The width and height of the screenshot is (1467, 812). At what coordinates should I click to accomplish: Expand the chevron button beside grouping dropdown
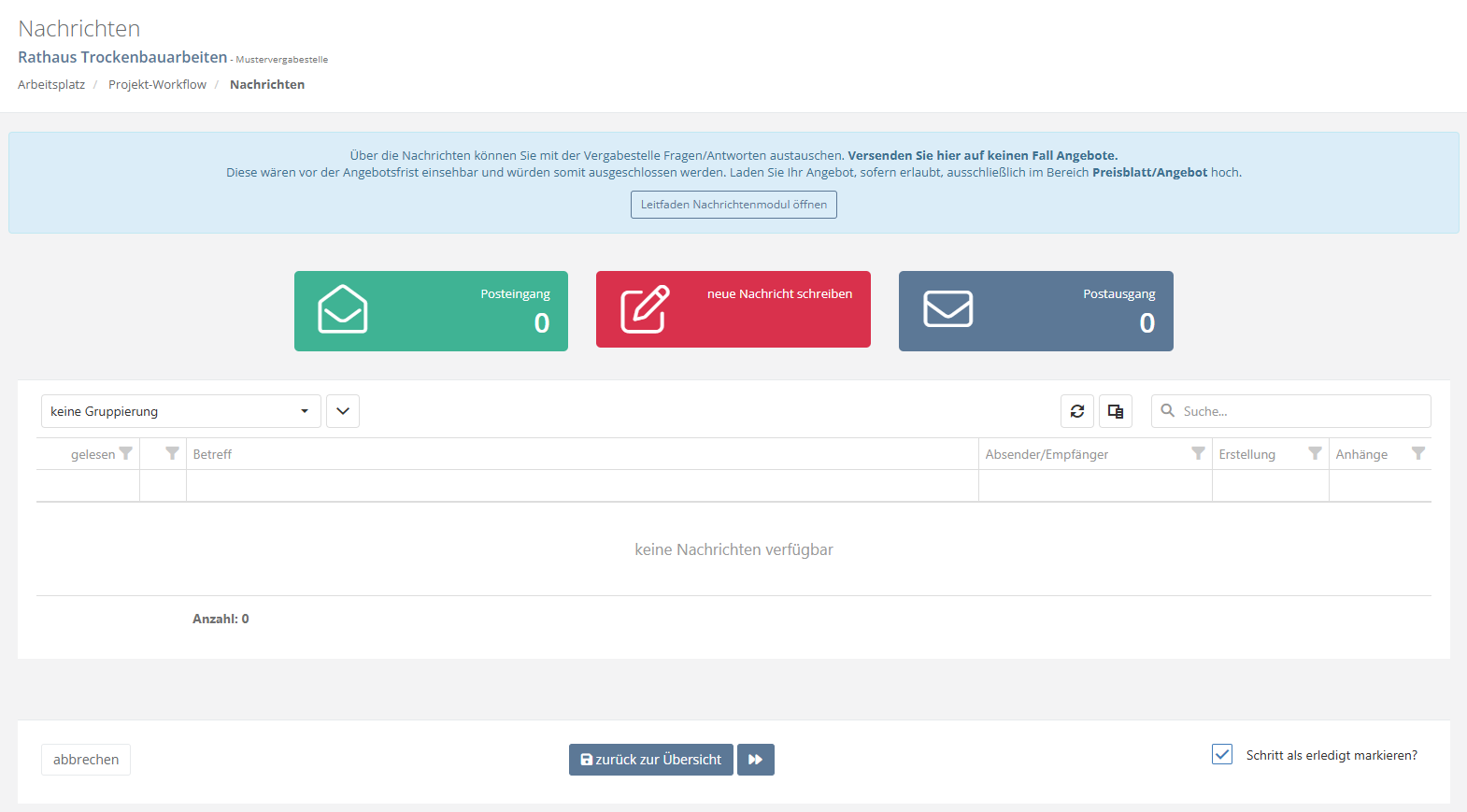click(x=343, y=411)
